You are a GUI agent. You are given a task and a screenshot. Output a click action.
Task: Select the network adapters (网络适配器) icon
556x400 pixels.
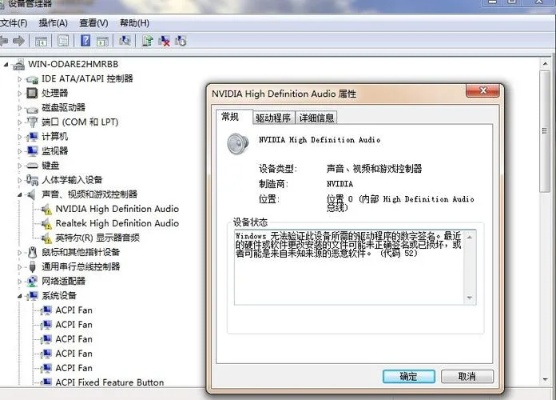(32, 281)
